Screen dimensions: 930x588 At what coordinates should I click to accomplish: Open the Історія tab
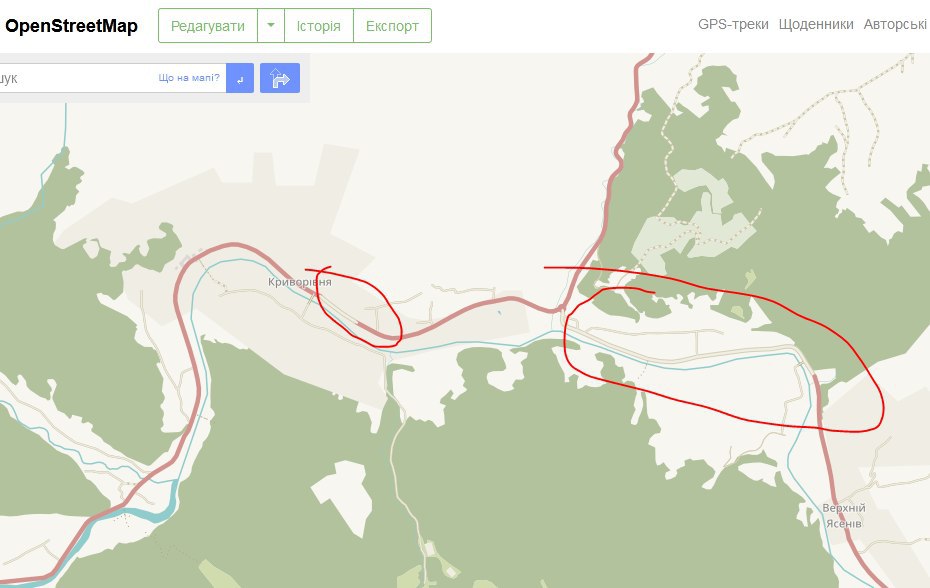point(319,26)
